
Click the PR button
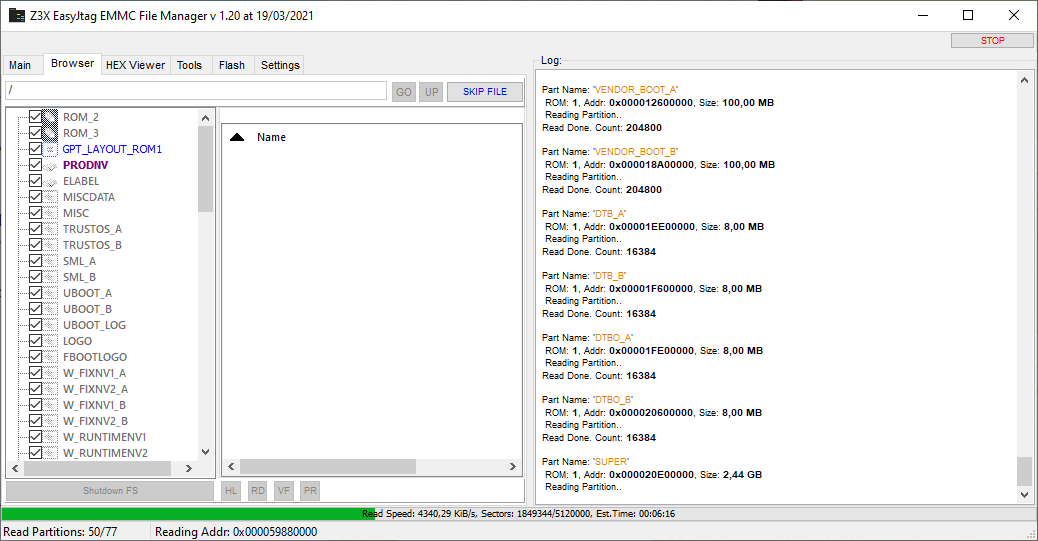[310, 491]
